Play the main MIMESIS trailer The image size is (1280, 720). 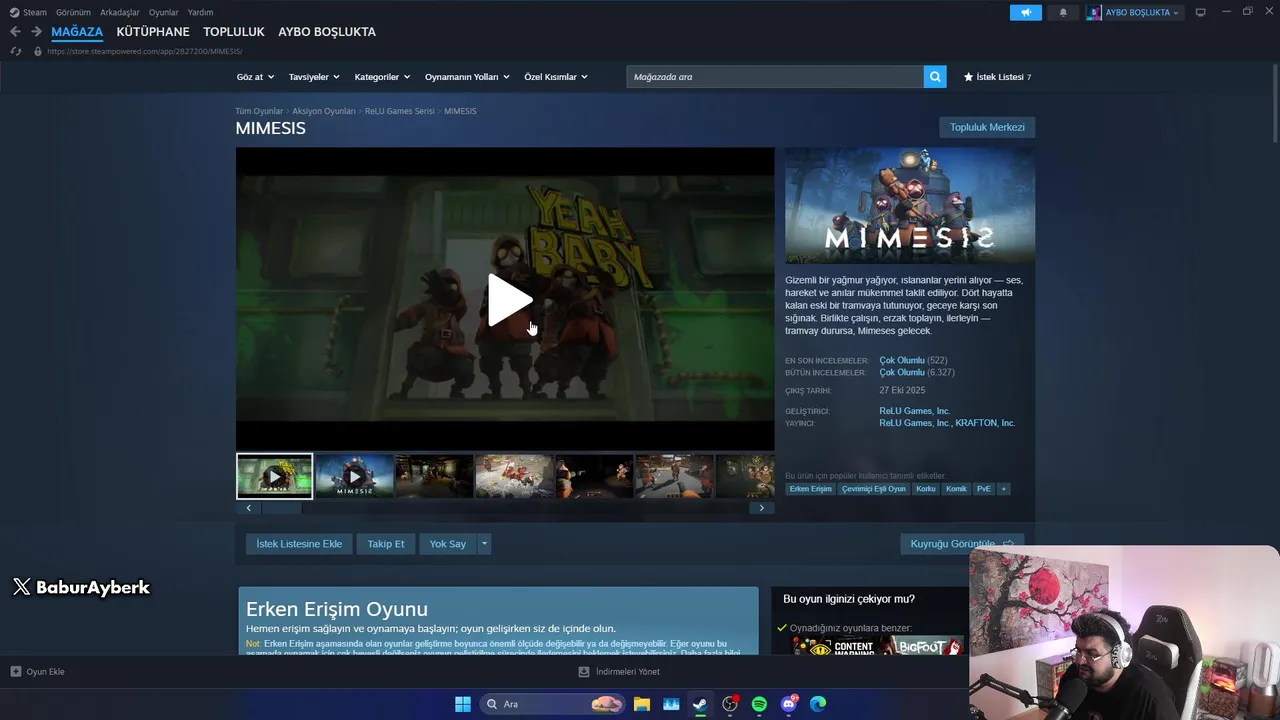coord(509,299)
